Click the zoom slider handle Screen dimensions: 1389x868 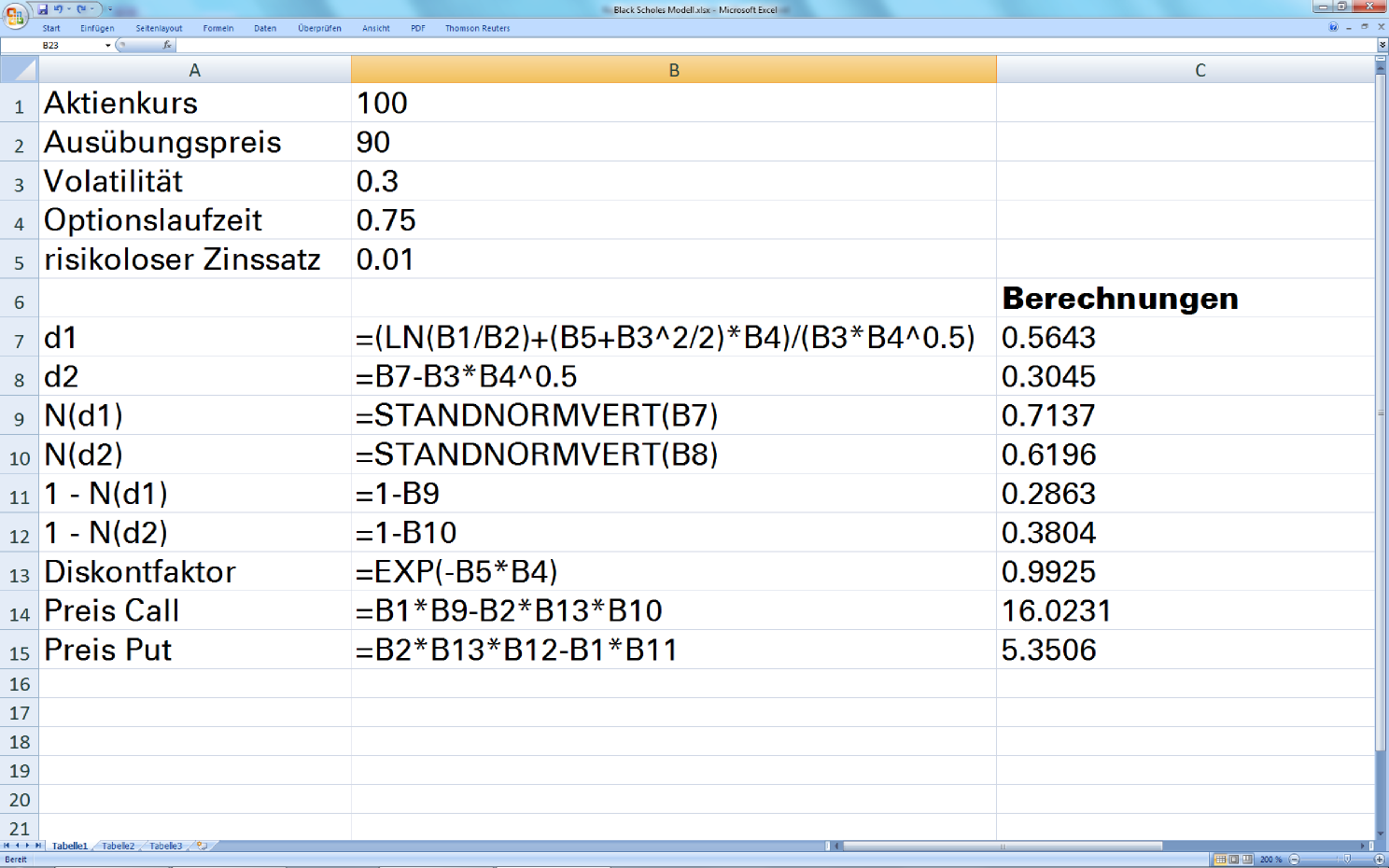tap(1347, 859)
